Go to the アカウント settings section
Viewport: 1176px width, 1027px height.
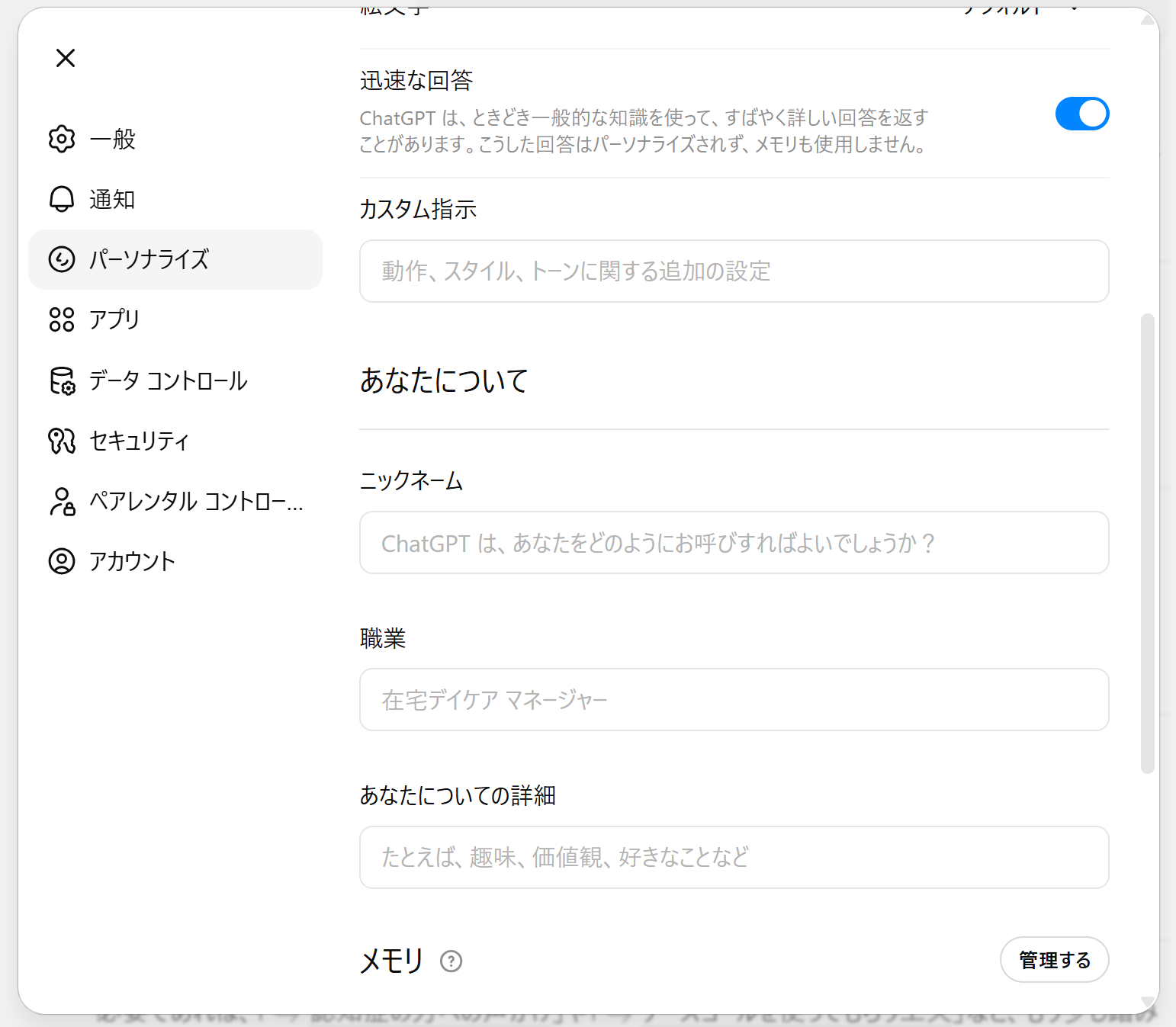pos(132,561)
